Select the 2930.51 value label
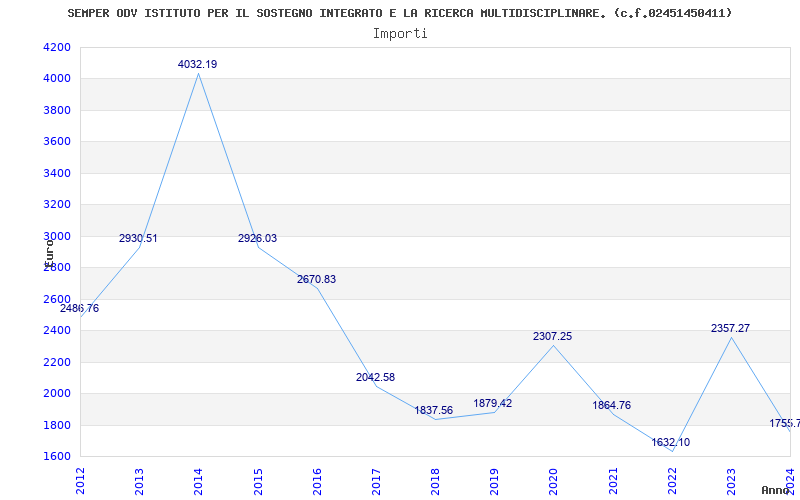The width and height of the screenshot is (800, 500). tap(138, 238)
